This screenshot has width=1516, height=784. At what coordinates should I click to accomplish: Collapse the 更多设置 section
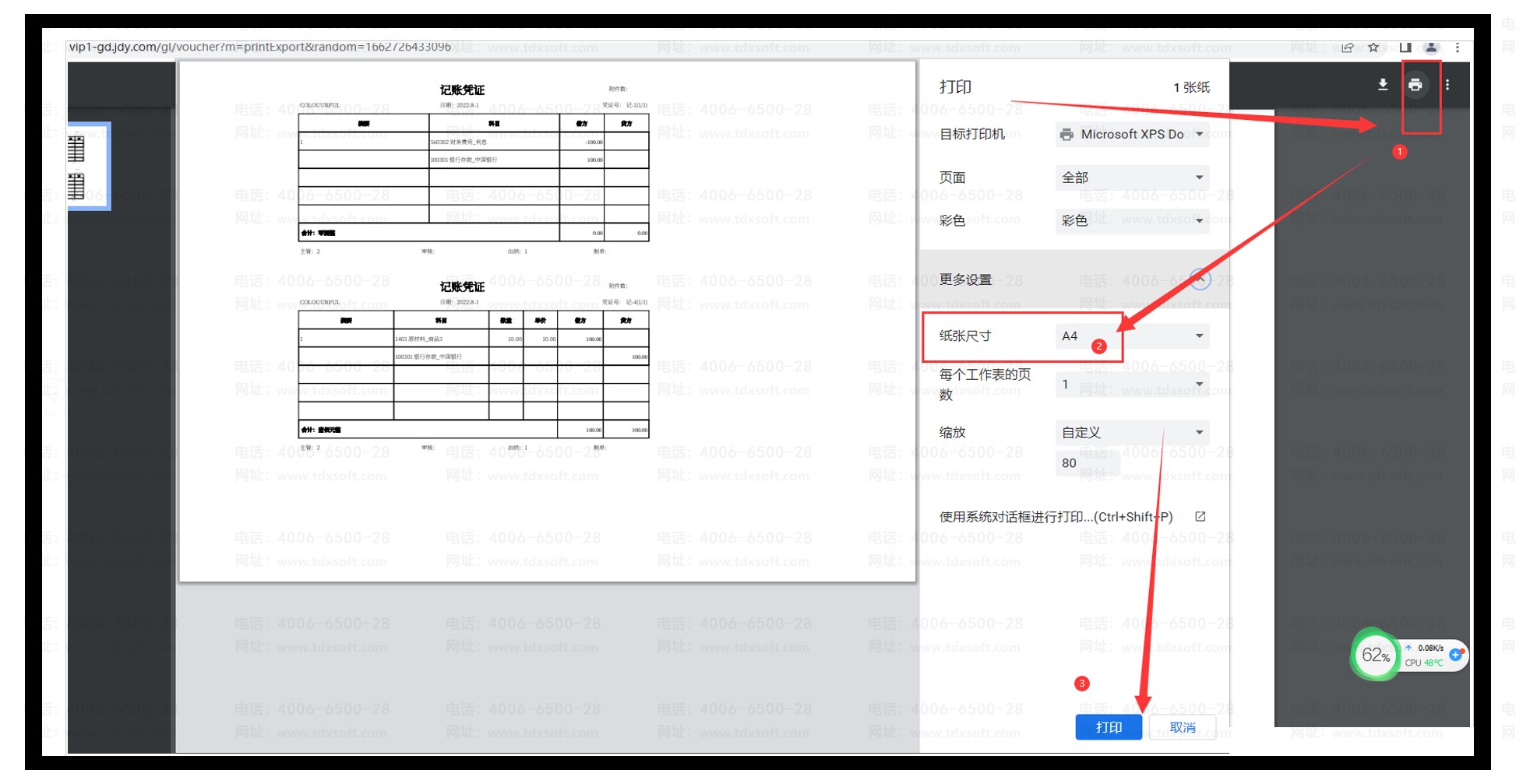click(x=1200, y=279)
